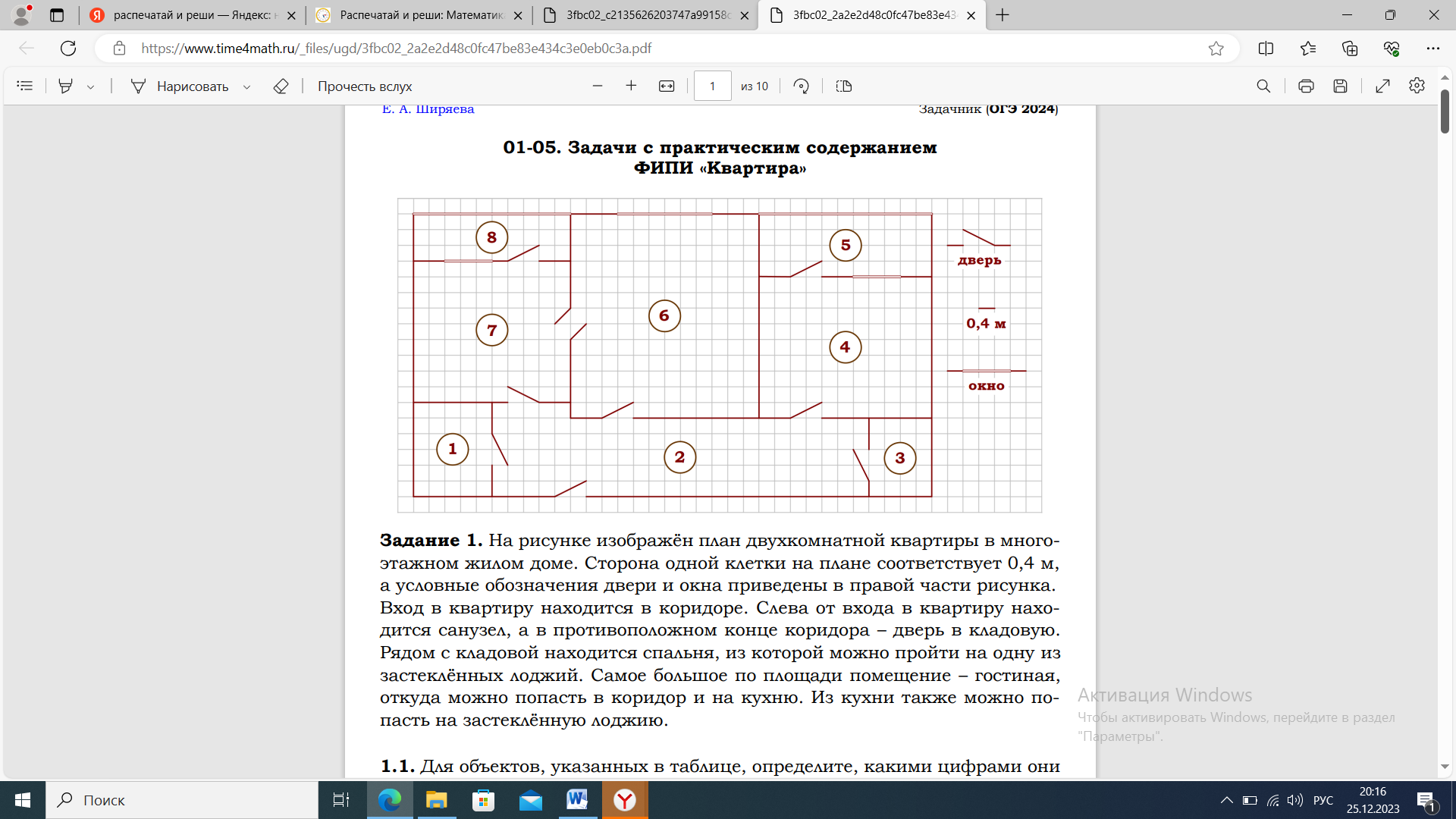Open the draw tool settings dropdown
The image size is (1456, 819).
click(x=247, y=86)
